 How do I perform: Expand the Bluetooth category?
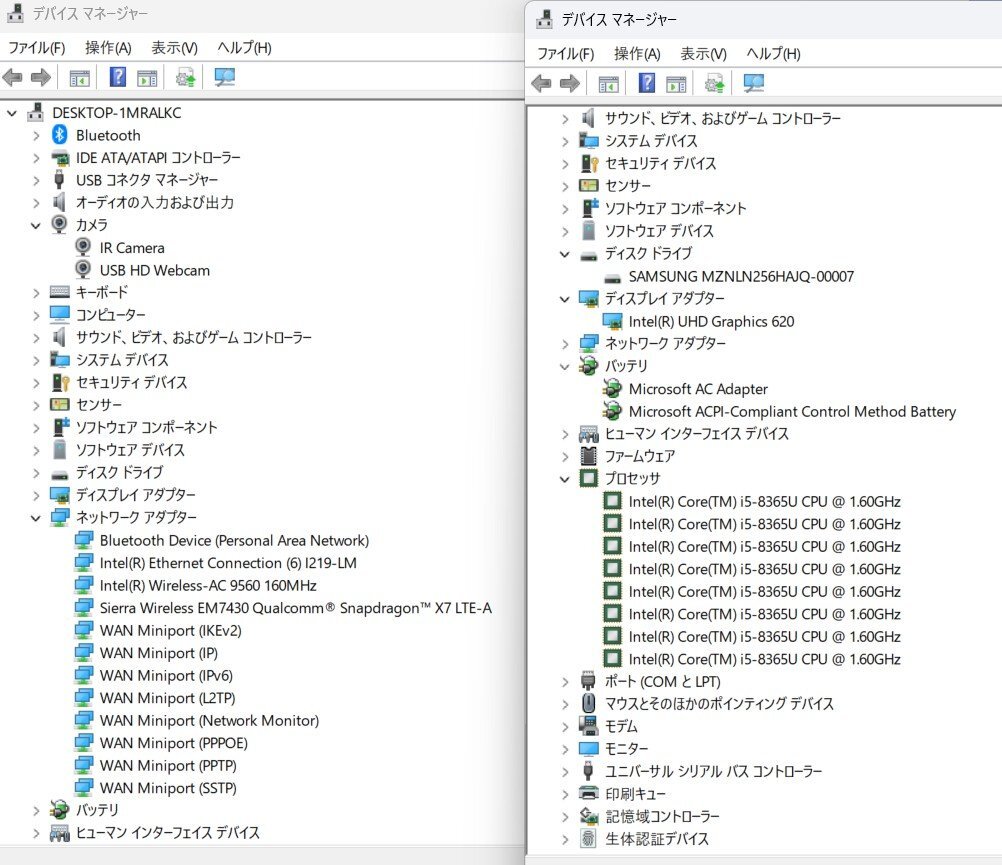[x=36, y=135]
